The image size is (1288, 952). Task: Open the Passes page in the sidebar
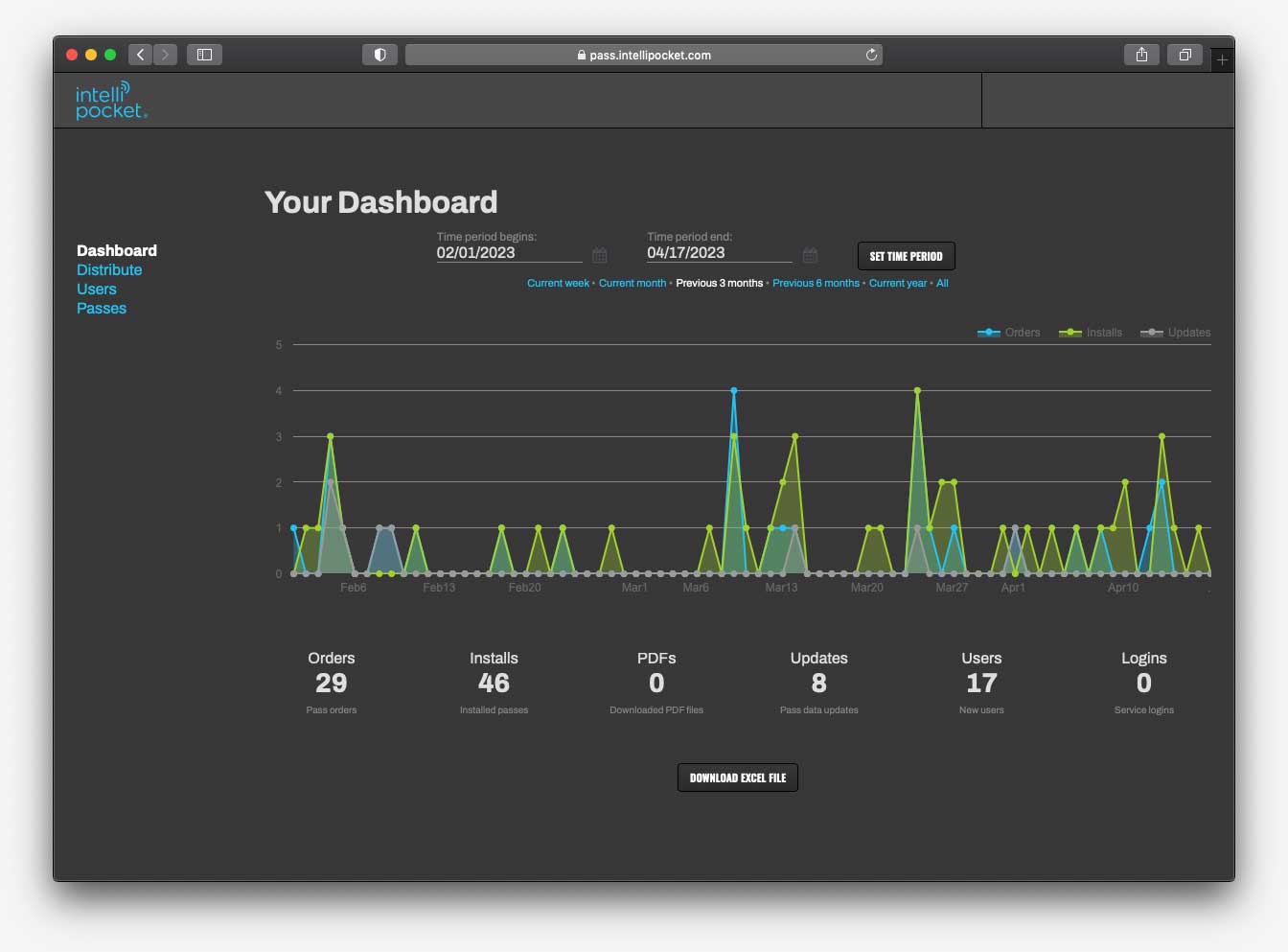(x=102, y=309)
